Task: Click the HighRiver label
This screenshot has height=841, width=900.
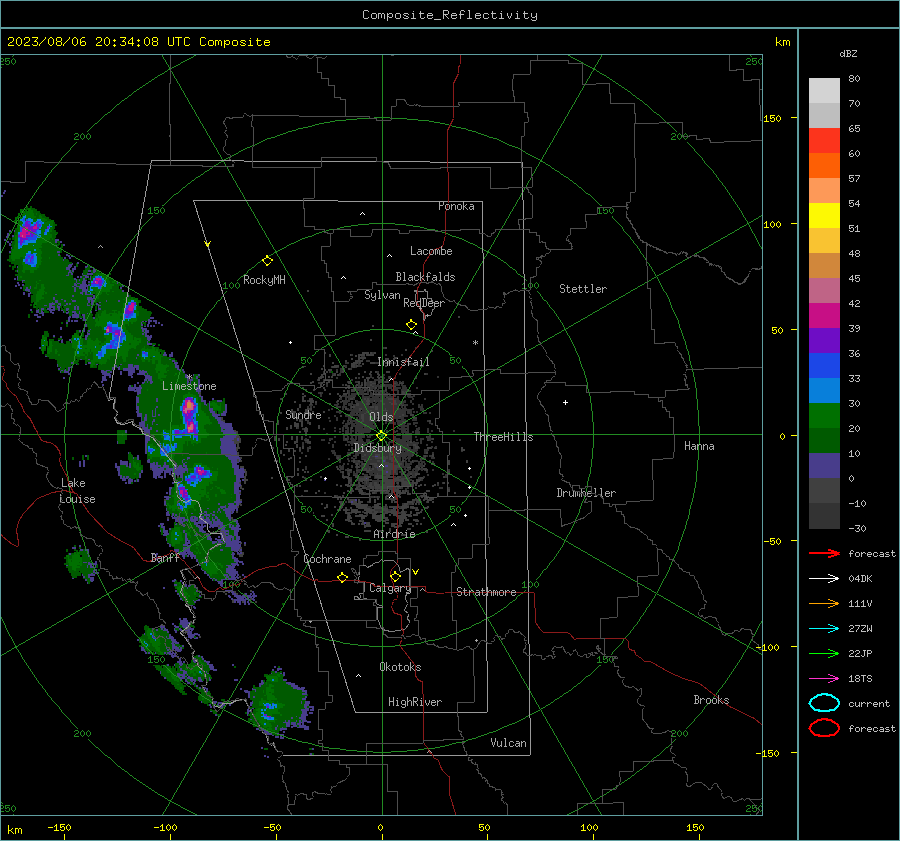Action: (x=415, y=702)
